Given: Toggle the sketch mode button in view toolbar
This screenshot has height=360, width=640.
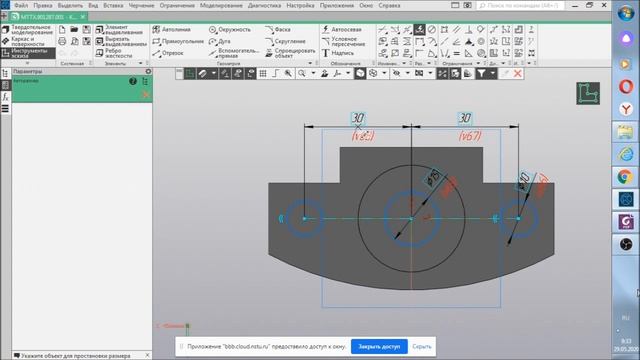Looking at the screenshot, I should [x=190, y=73].
